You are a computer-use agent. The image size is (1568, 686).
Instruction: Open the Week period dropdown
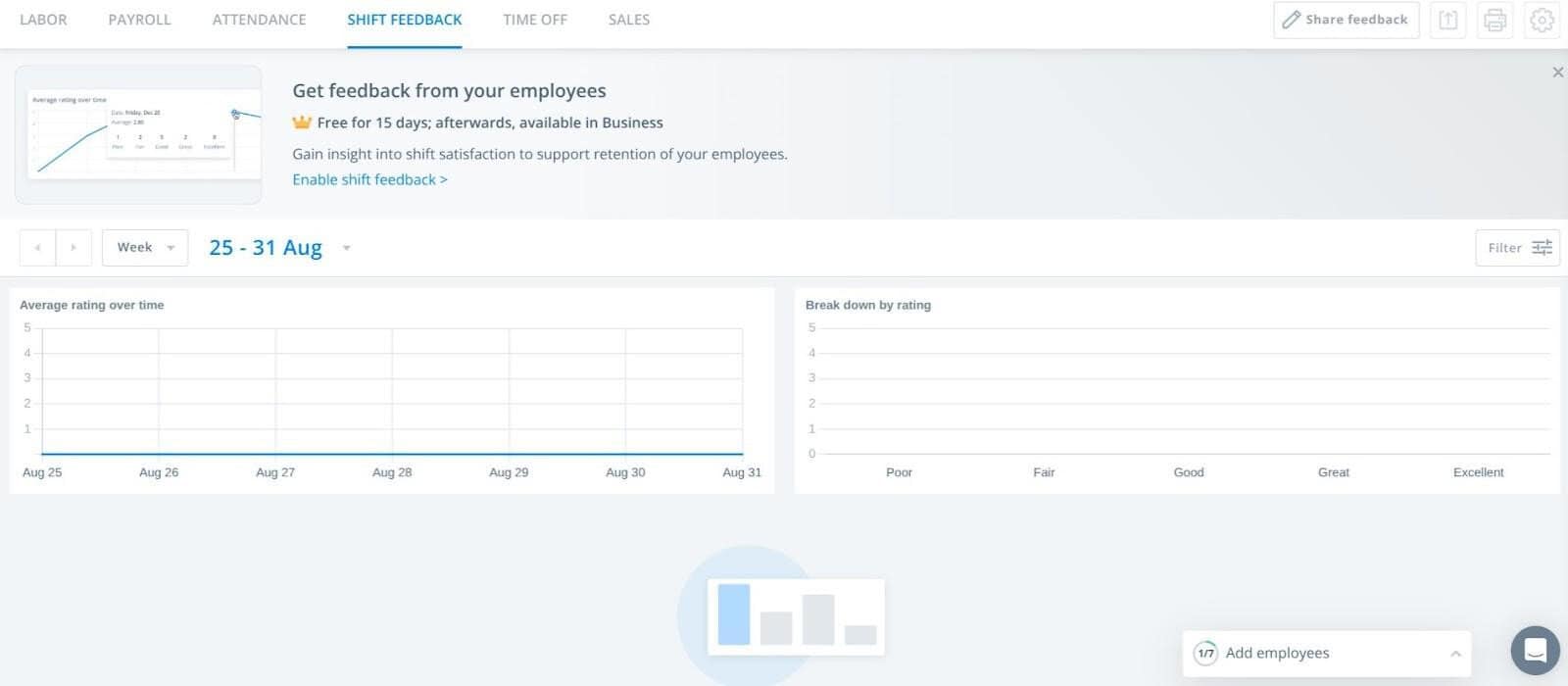pos(145,248)
